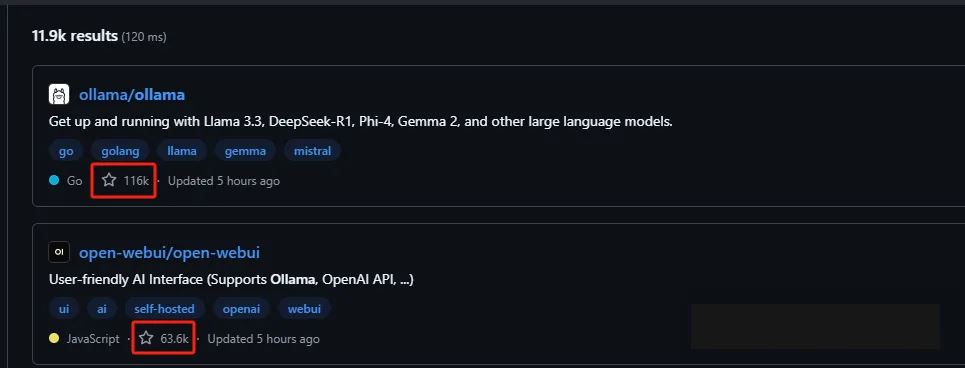This screenshot has width=965, height=368.
Task: Click the star icon showing 63.6k
Action: click(146, 338)
